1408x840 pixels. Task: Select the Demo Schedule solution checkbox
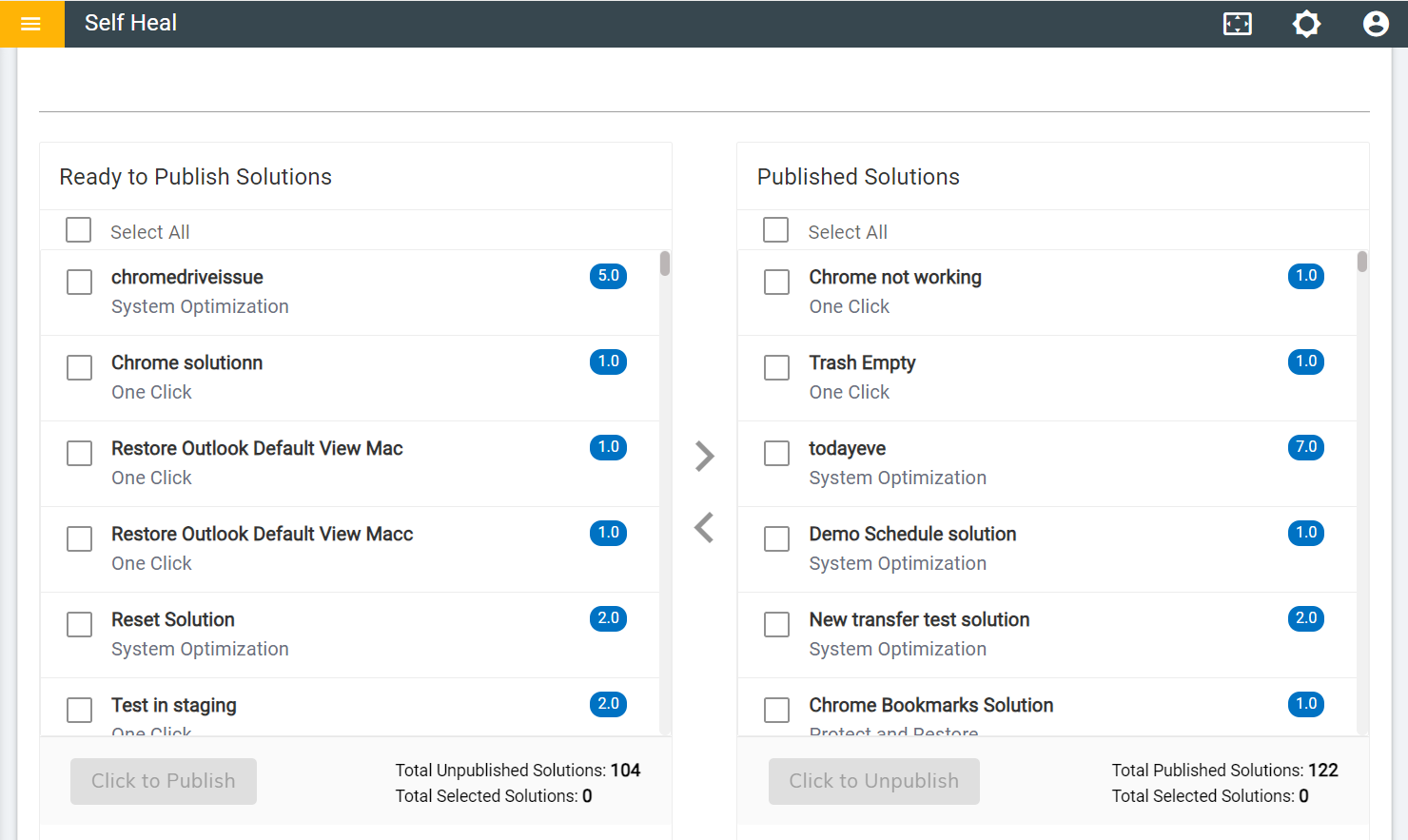point(777,539)
